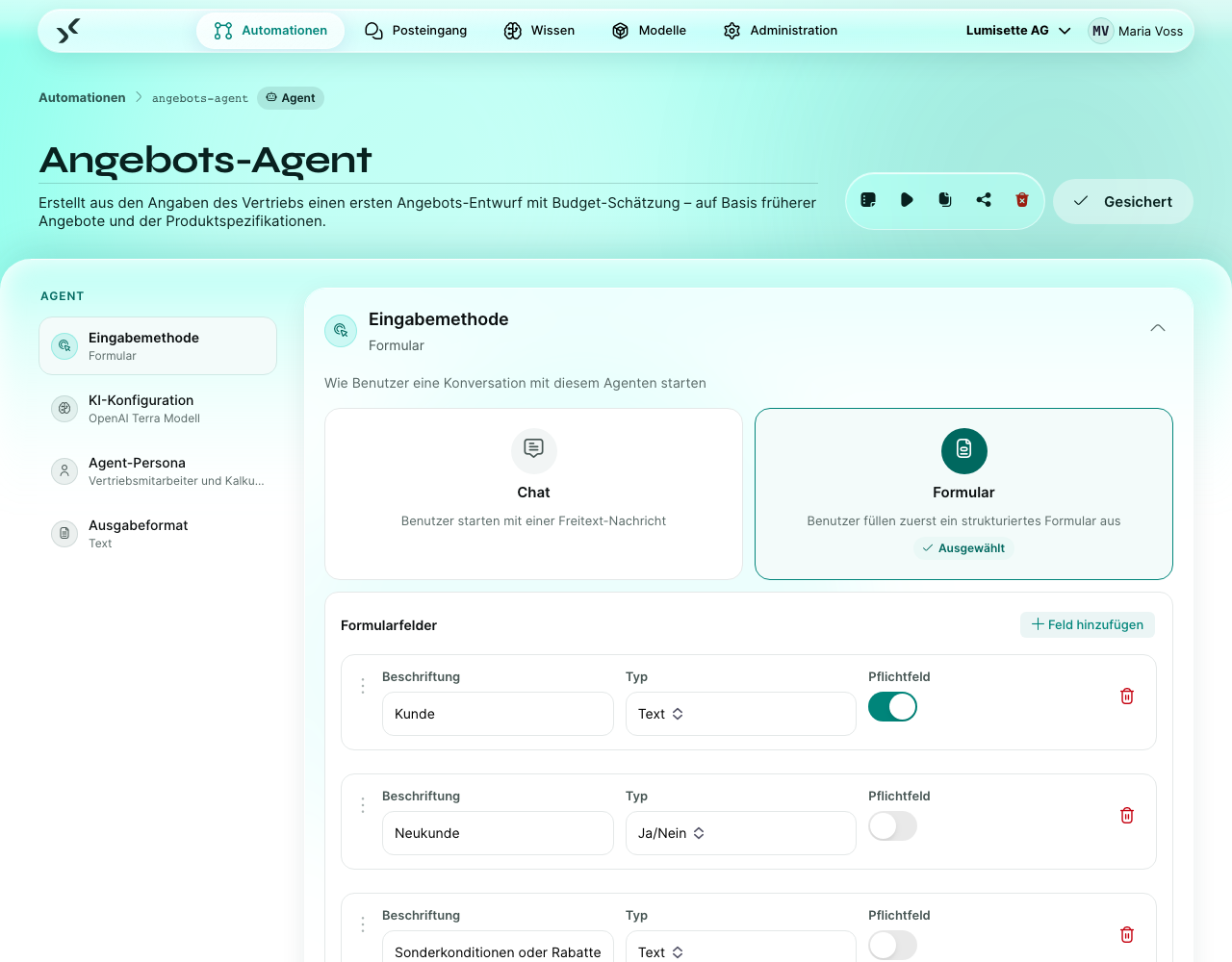1232x962 pixels.
Task: Open Agent-Persona in the agent sidebar
Action: click(x=158, y=470)
